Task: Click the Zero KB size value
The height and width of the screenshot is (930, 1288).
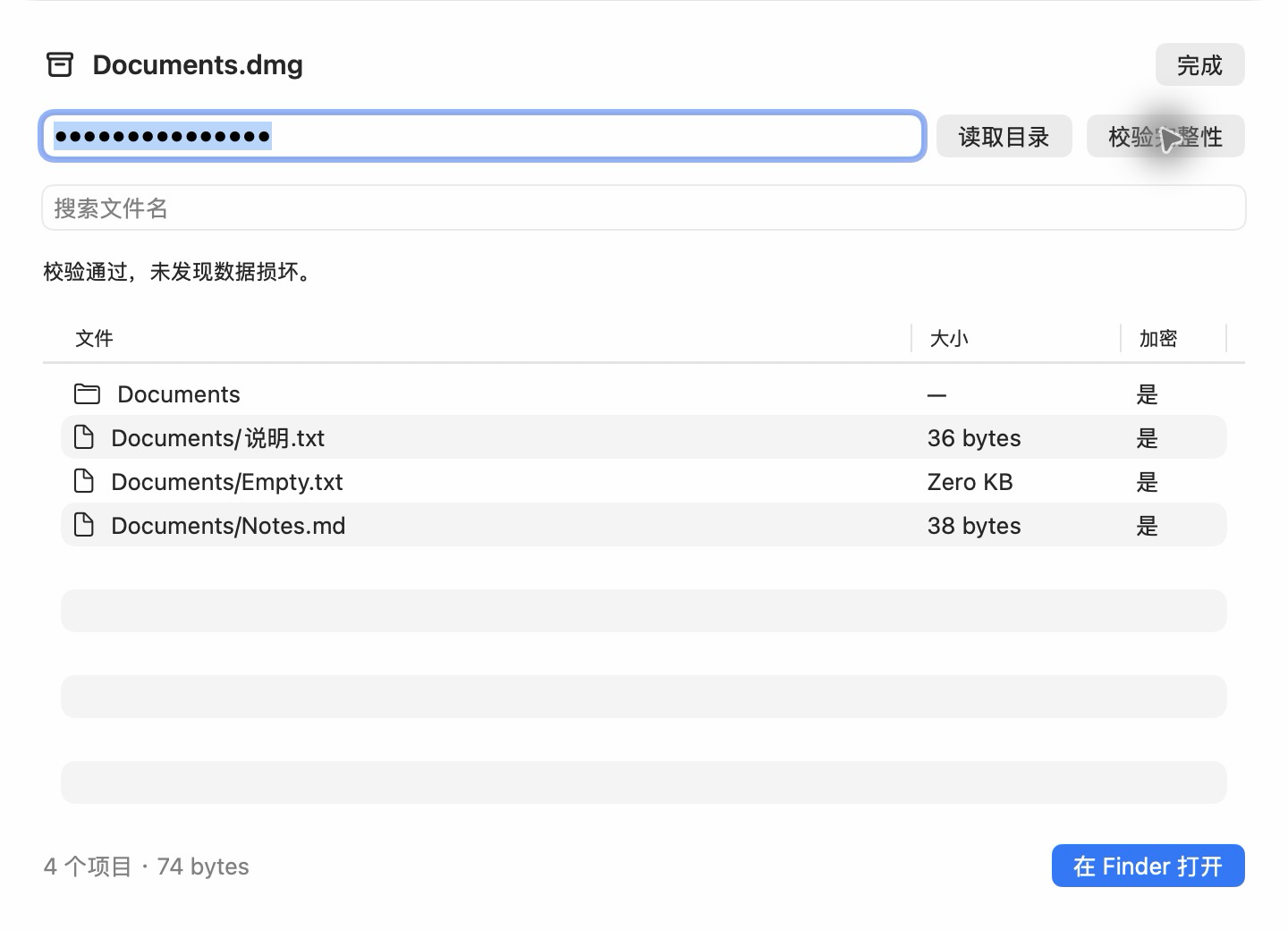Action: [970, 482]
